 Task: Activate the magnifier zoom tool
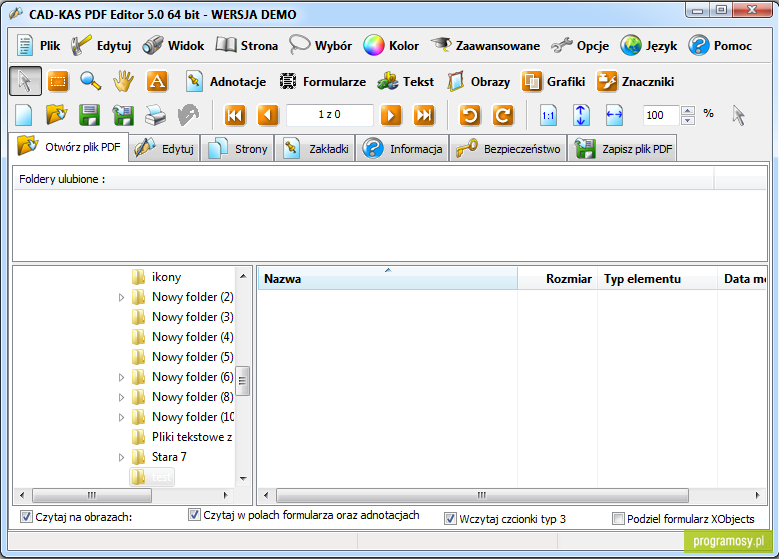tap(90, 81)
